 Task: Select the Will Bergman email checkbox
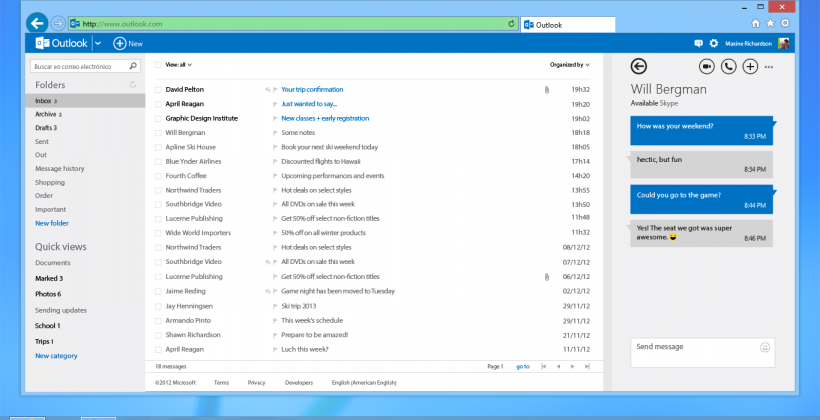158,133
